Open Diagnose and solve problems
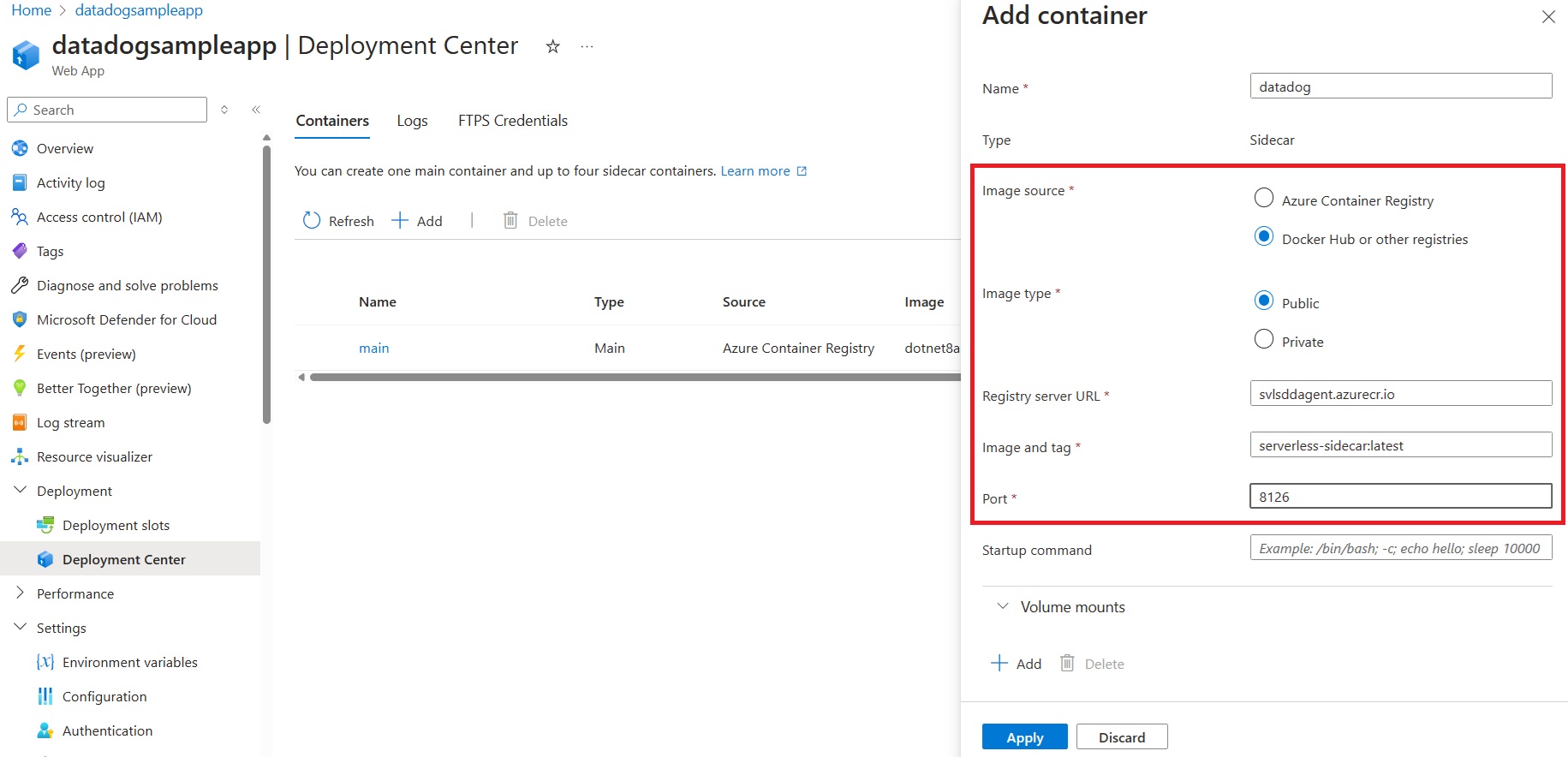Image resolution: width=1568 pixels, height=757 pixels. click(x=127, y=285)
